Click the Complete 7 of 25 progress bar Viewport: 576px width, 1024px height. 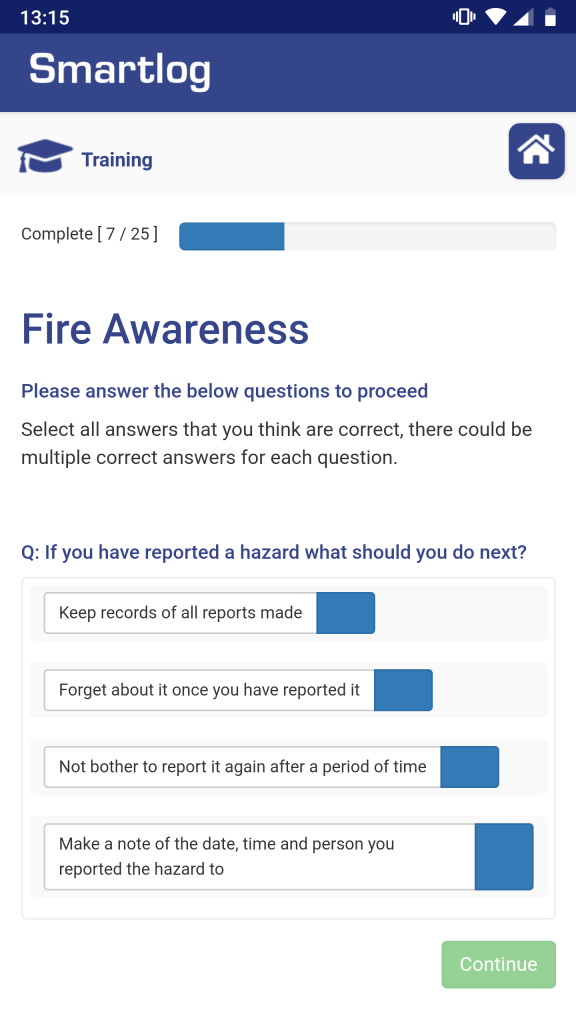tap(367, 236)
